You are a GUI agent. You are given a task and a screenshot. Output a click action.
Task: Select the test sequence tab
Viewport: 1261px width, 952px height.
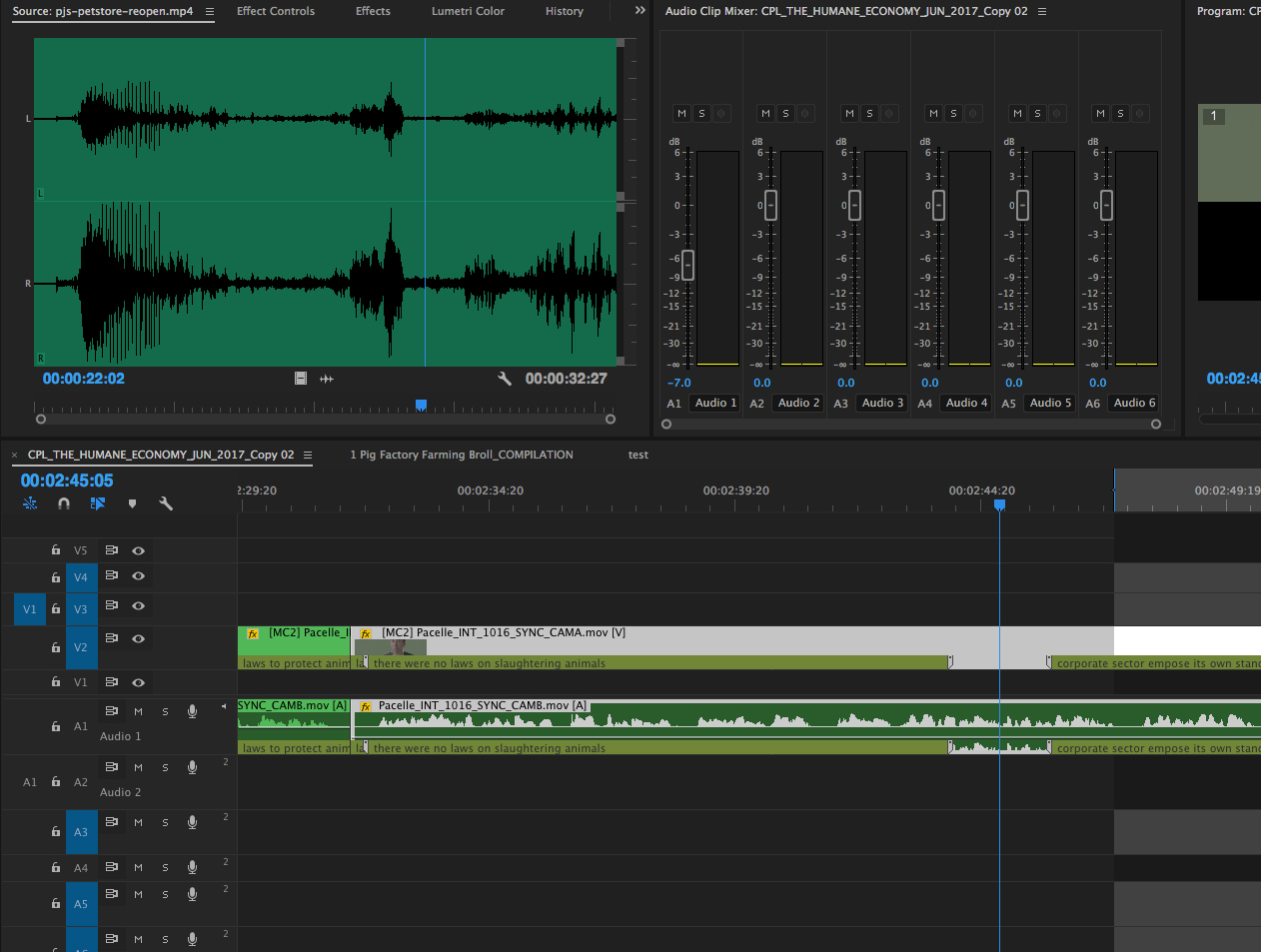637,455
